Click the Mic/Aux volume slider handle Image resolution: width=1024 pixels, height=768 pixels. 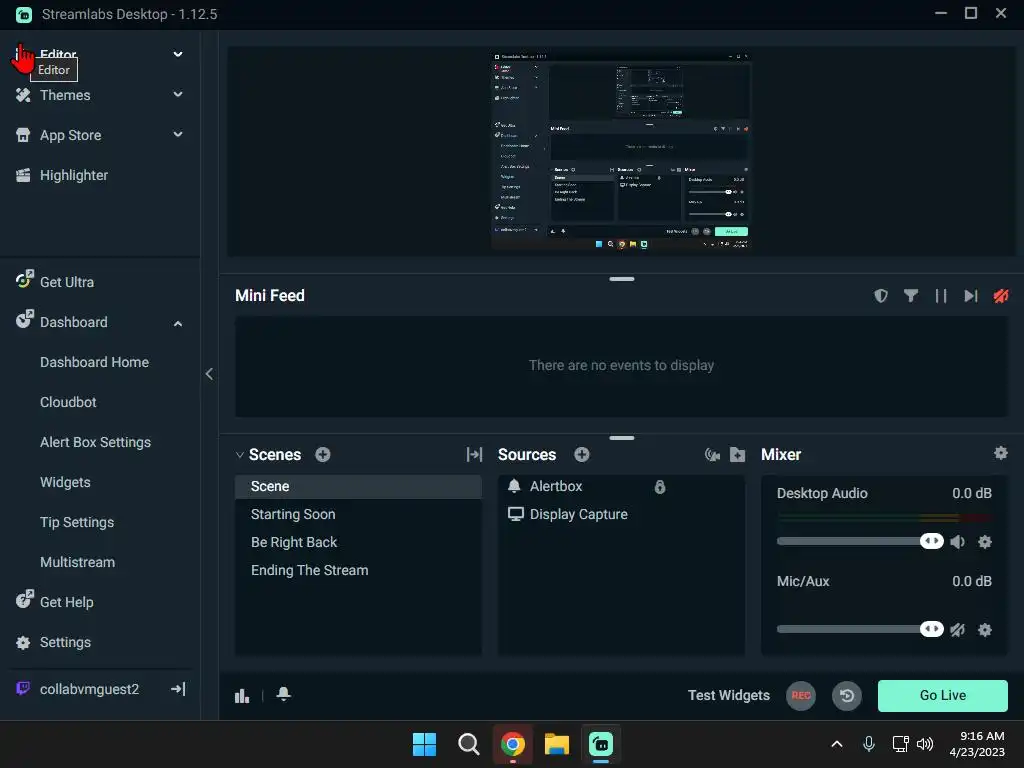click(932, 629)
